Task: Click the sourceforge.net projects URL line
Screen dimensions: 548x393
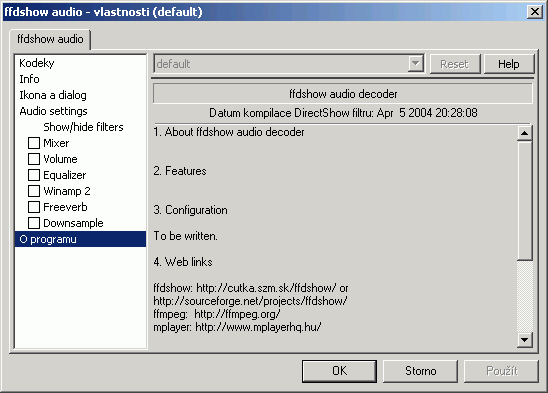Action: coord(250,301)
